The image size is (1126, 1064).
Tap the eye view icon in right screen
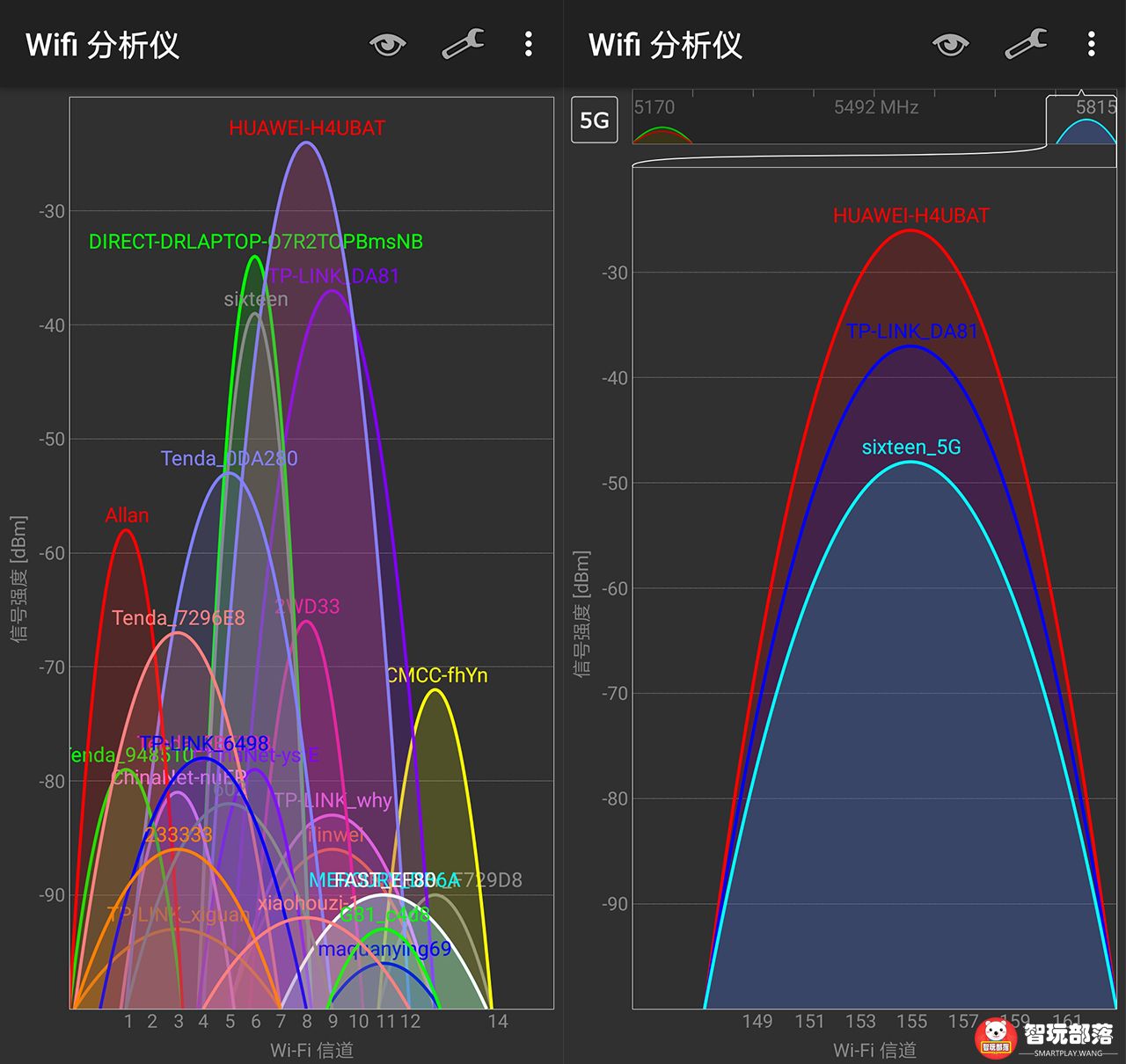[951, 44]
